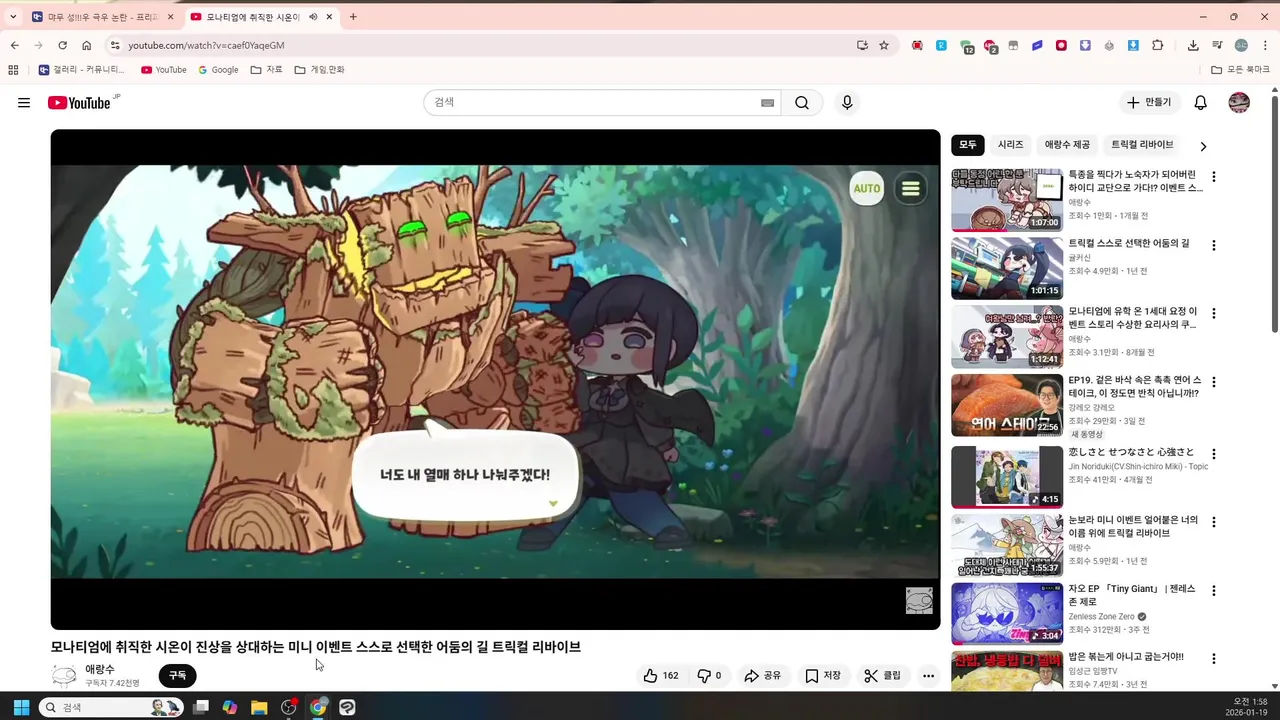Viewport: 1280px width, 720px height.
Task: Open options menu for the EP19 연어 video
Action: 1214,382
